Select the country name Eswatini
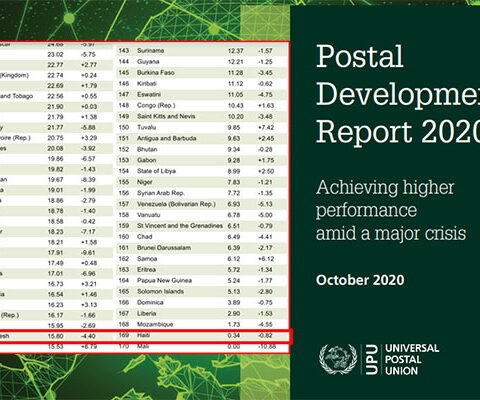This screenshot has height=400, width=480. (x=149, y=95)
